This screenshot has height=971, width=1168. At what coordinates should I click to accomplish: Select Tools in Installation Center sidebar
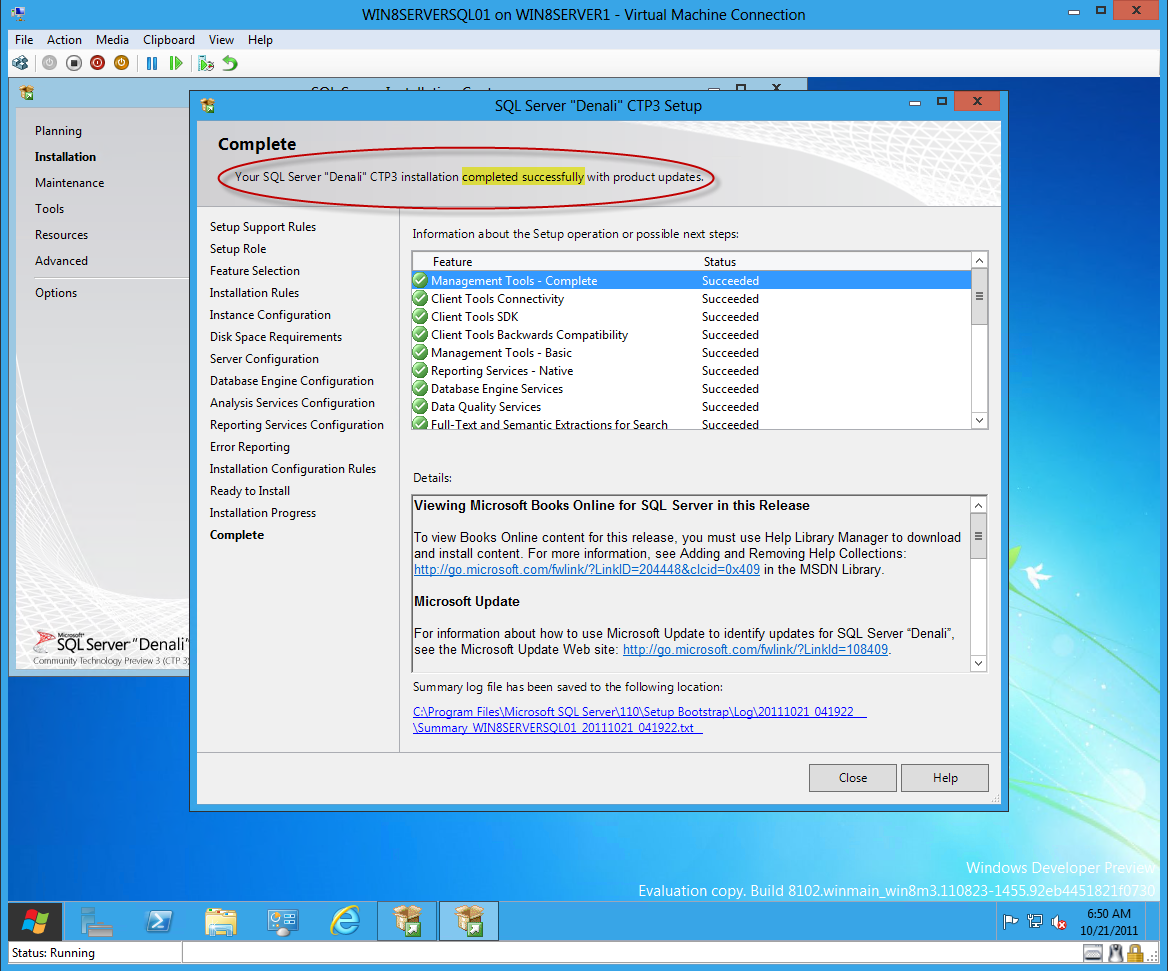pos(49,208)
